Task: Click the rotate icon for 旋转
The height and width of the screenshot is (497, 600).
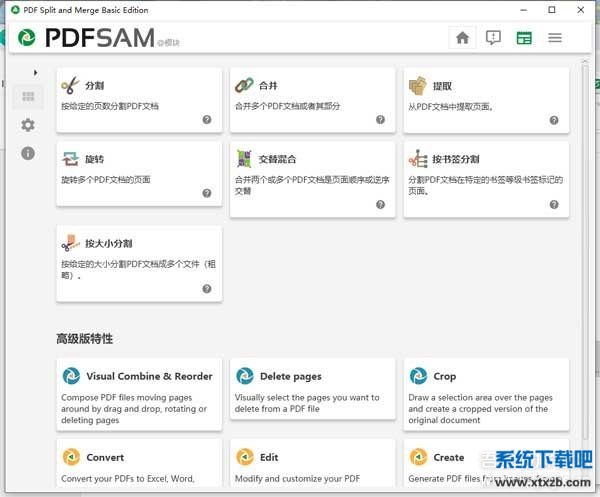Action: (70, 158)
